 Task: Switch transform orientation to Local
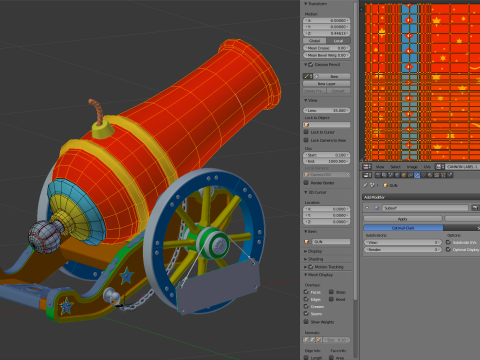pyautogui.click(x=339, y=41)
